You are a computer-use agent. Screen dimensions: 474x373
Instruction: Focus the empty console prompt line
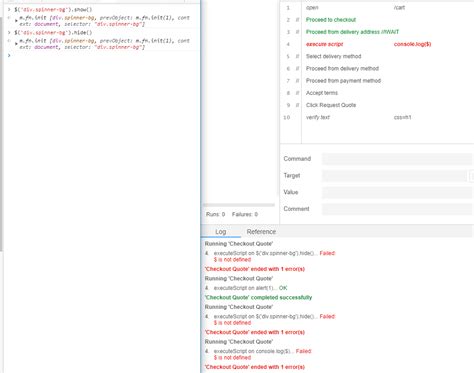click(x=103, y=55)
